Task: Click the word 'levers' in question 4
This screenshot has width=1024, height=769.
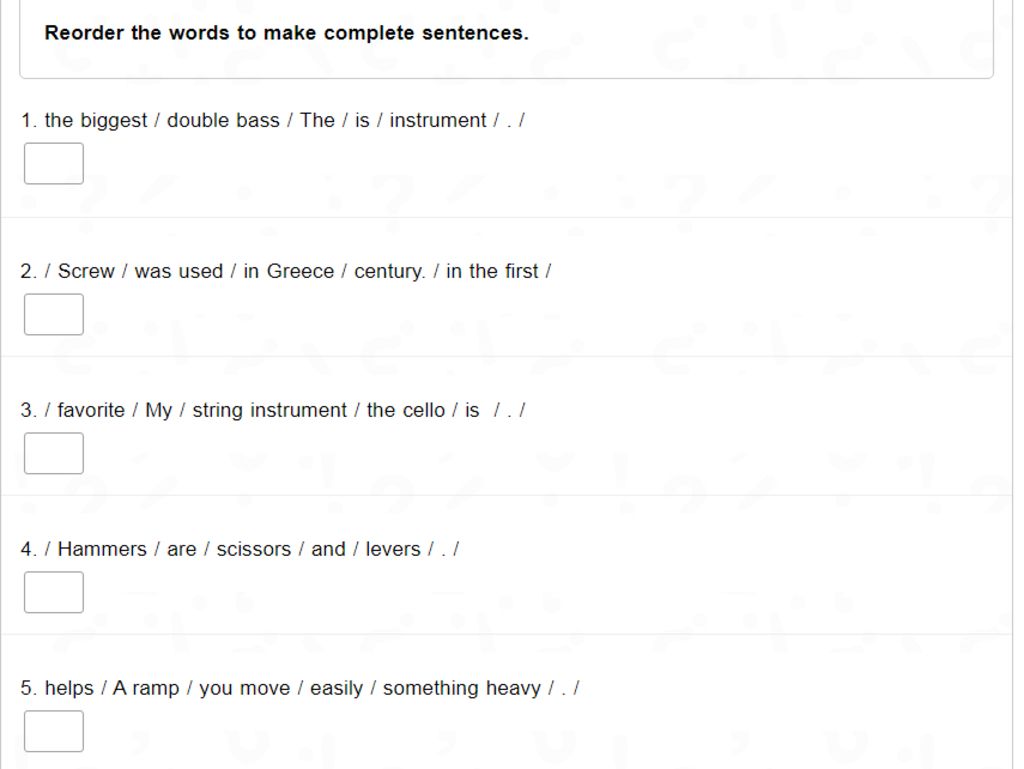Action: point(392,549)
